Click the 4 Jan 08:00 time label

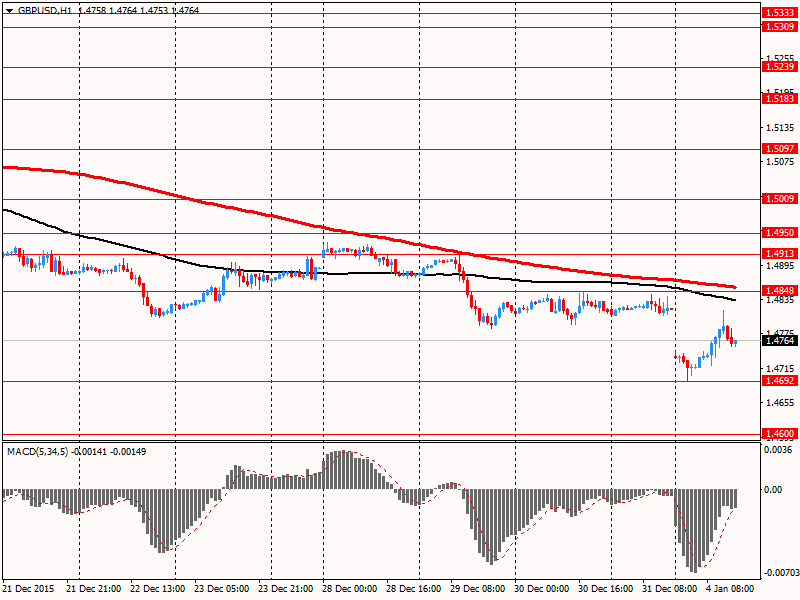click(730, 588)
